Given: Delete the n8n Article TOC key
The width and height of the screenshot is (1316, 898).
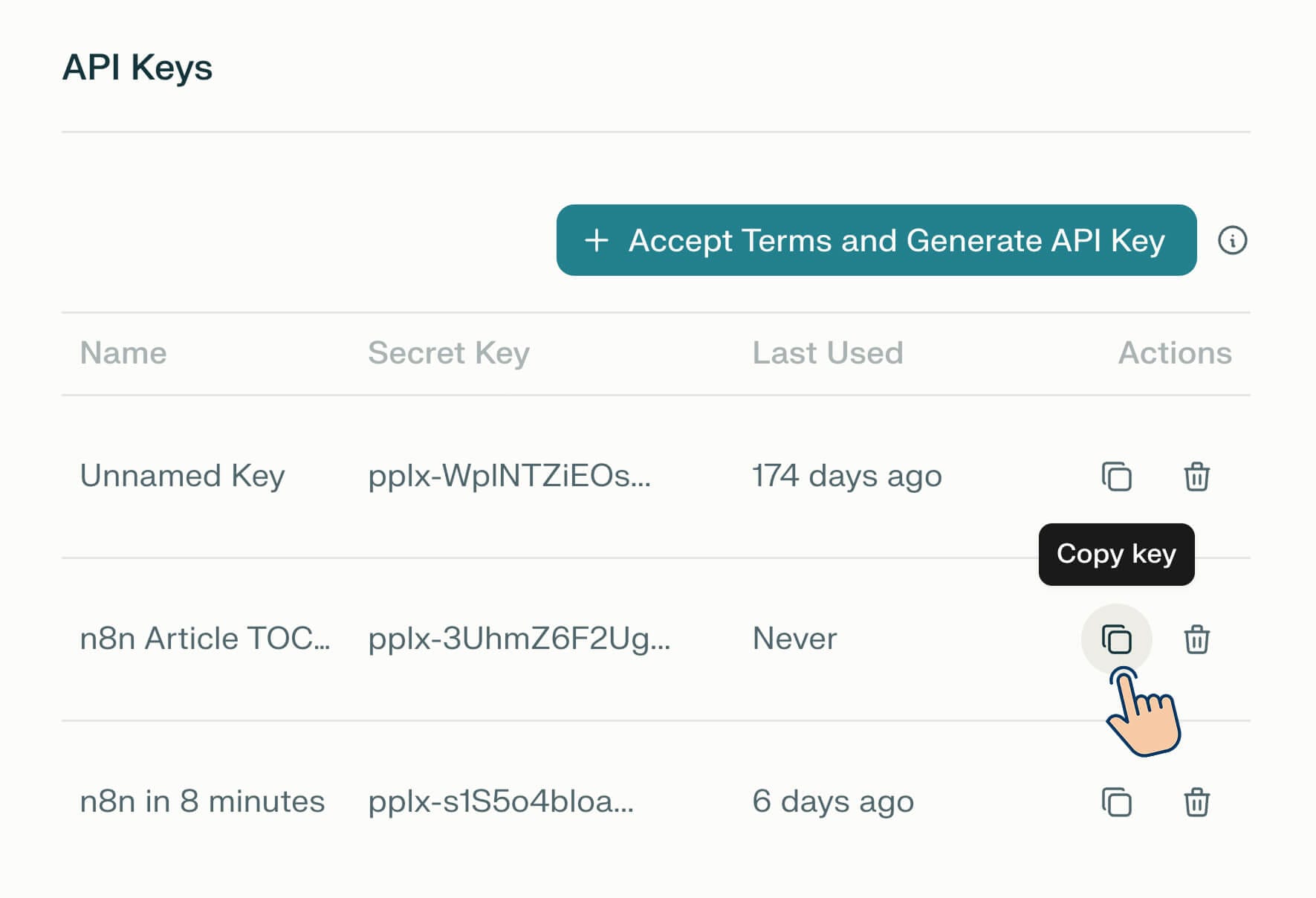Looking at the screenshot, I should pos(1197,639).
